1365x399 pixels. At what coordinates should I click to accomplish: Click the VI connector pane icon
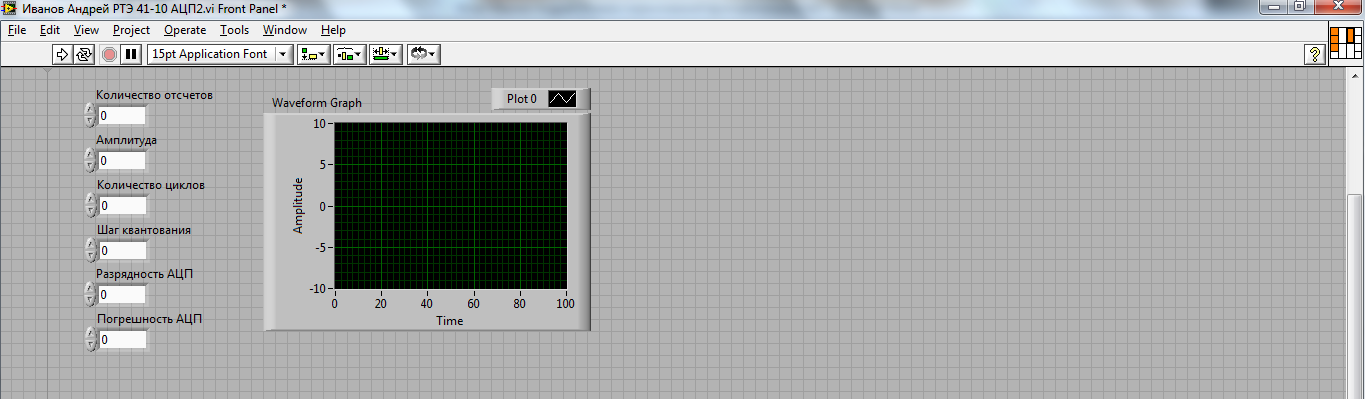click(1346, 44)
